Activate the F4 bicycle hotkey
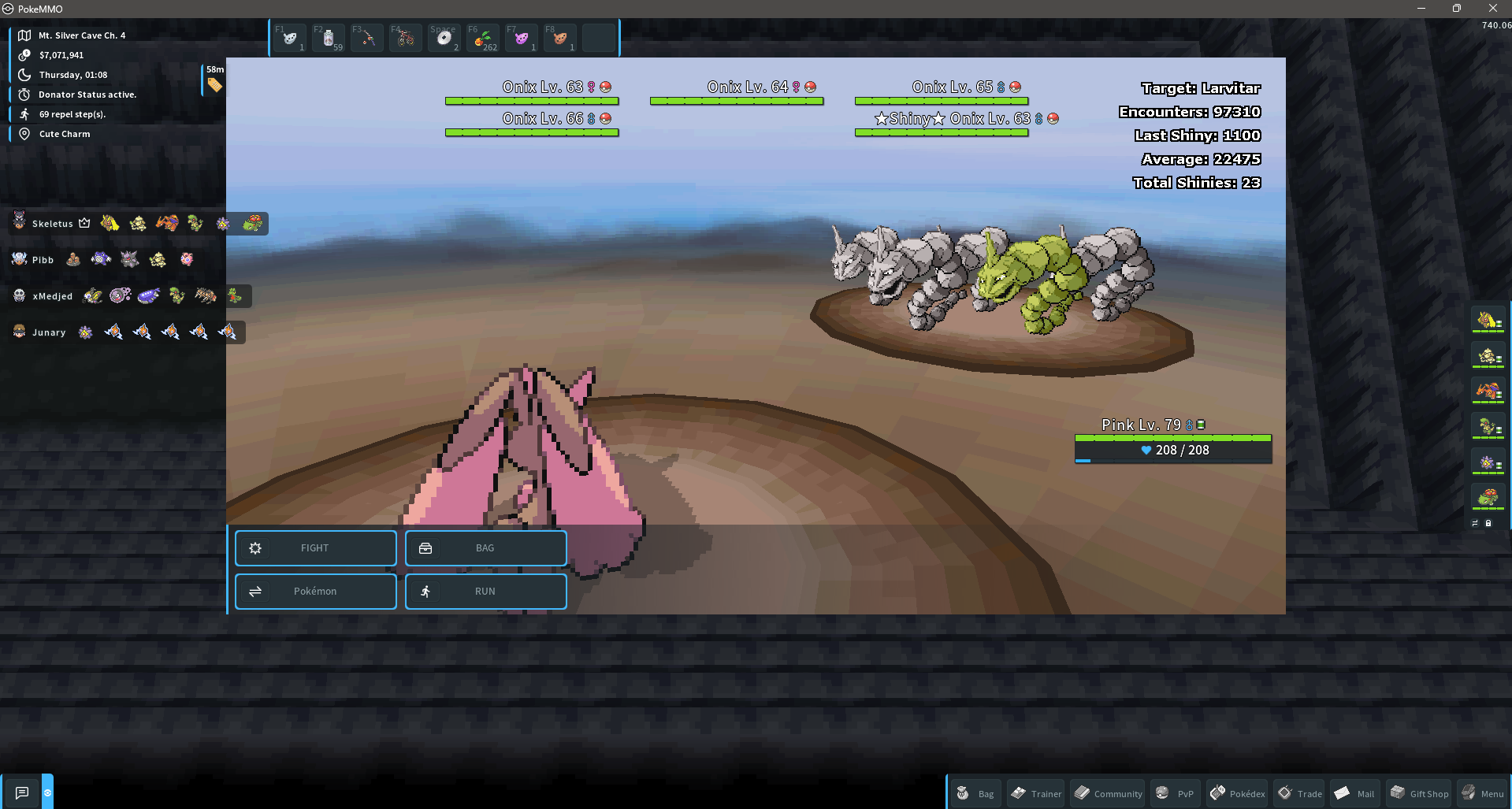1512x809 pixels. (x=406, y=38)
